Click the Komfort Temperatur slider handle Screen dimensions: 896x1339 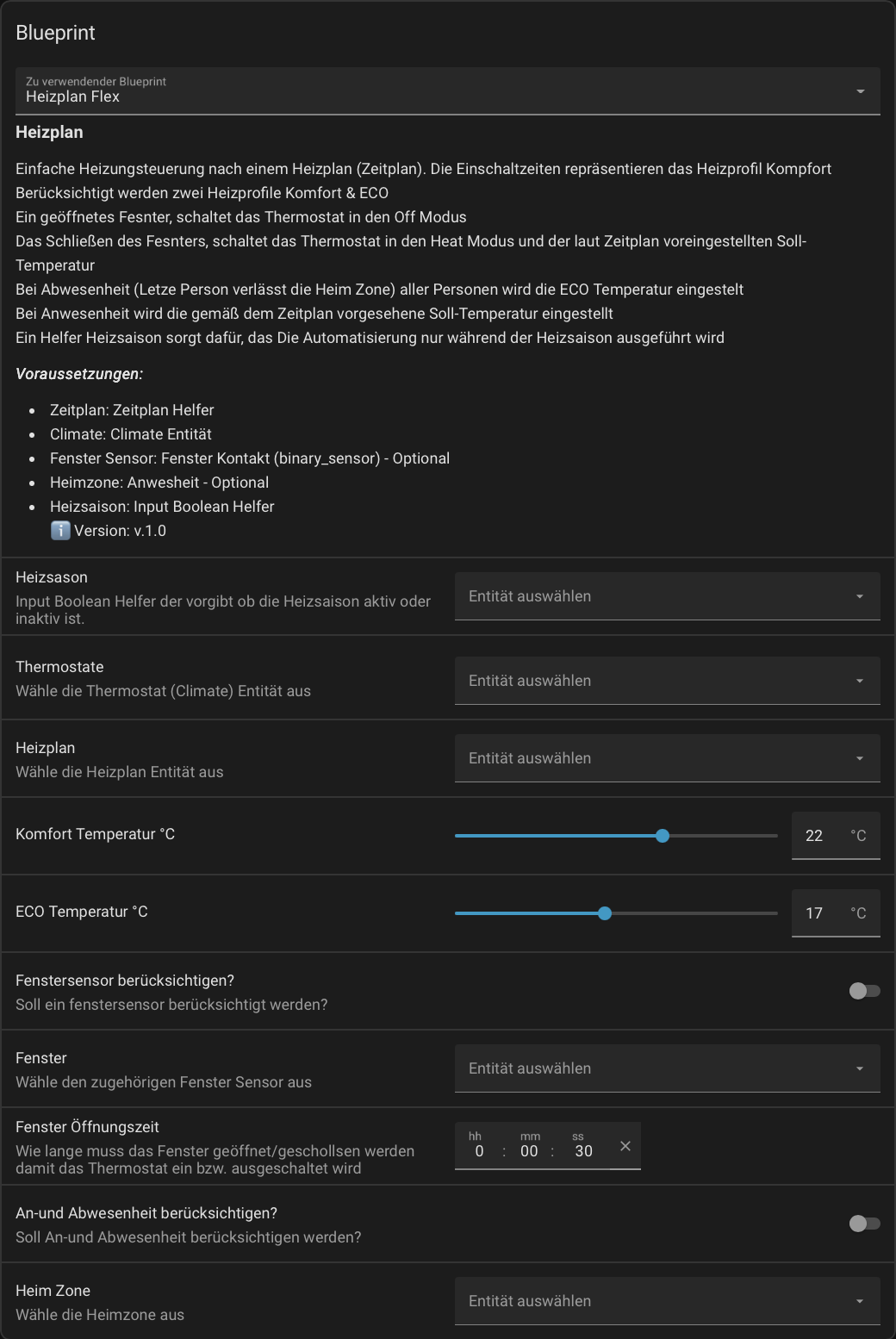663,836
